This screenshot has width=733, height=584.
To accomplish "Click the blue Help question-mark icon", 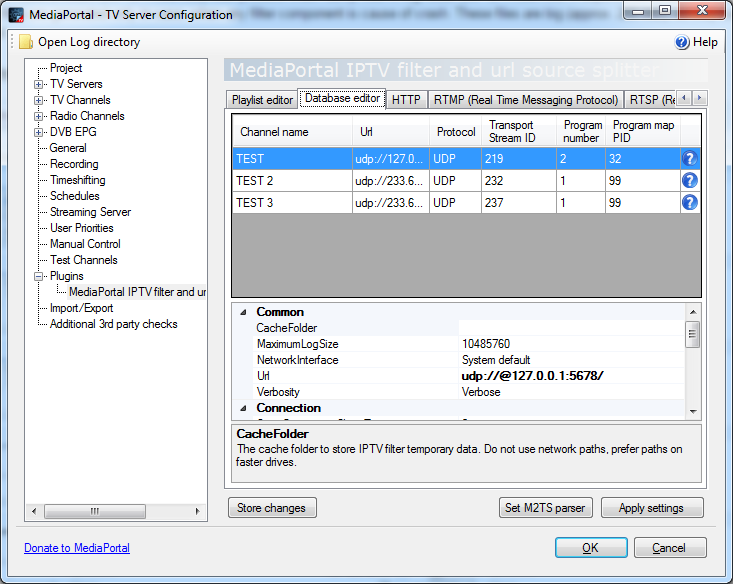I will point(682,42).
